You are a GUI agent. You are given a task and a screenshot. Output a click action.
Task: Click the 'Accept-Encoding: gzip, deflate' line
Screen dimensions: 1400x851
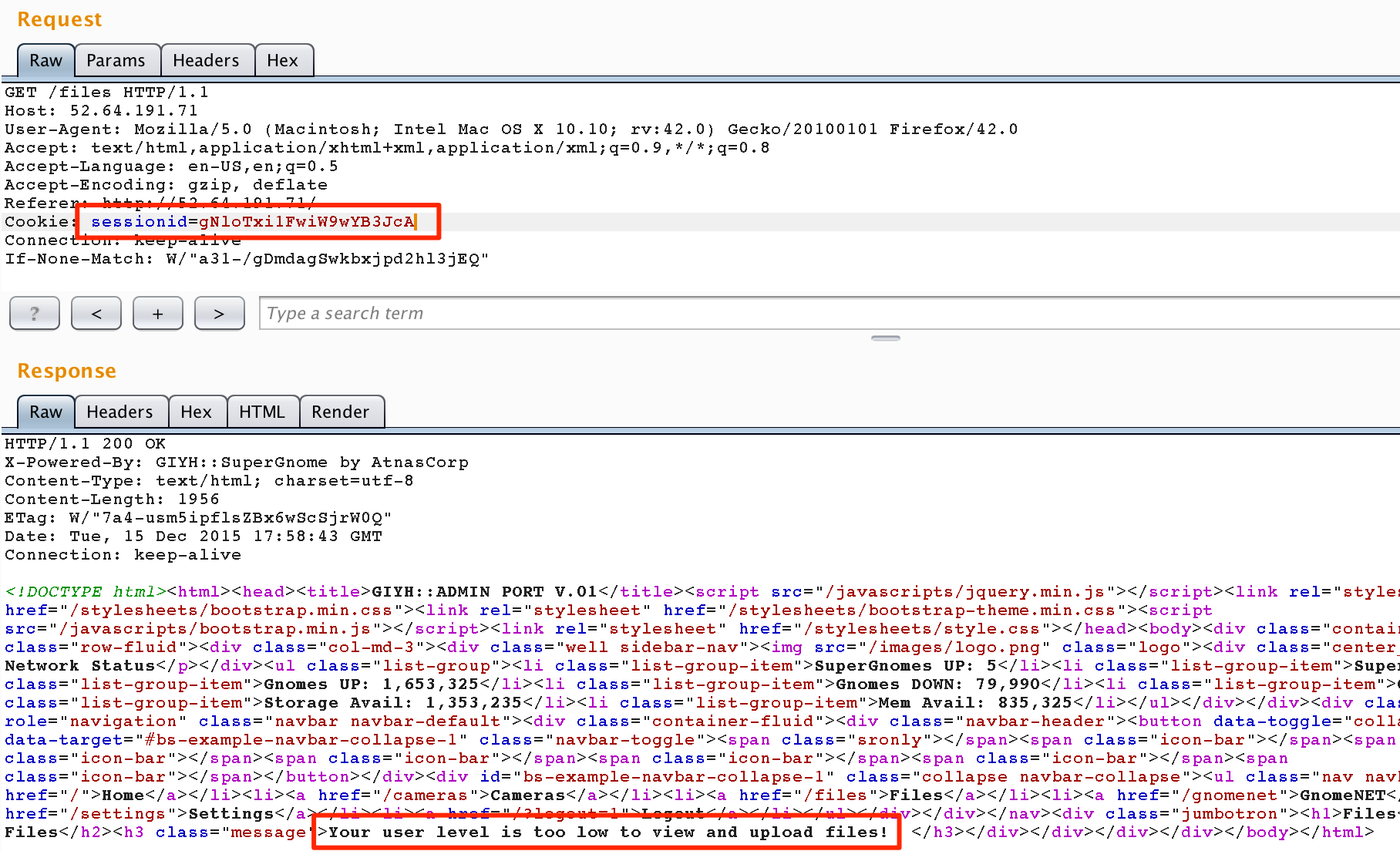(166, 185)
